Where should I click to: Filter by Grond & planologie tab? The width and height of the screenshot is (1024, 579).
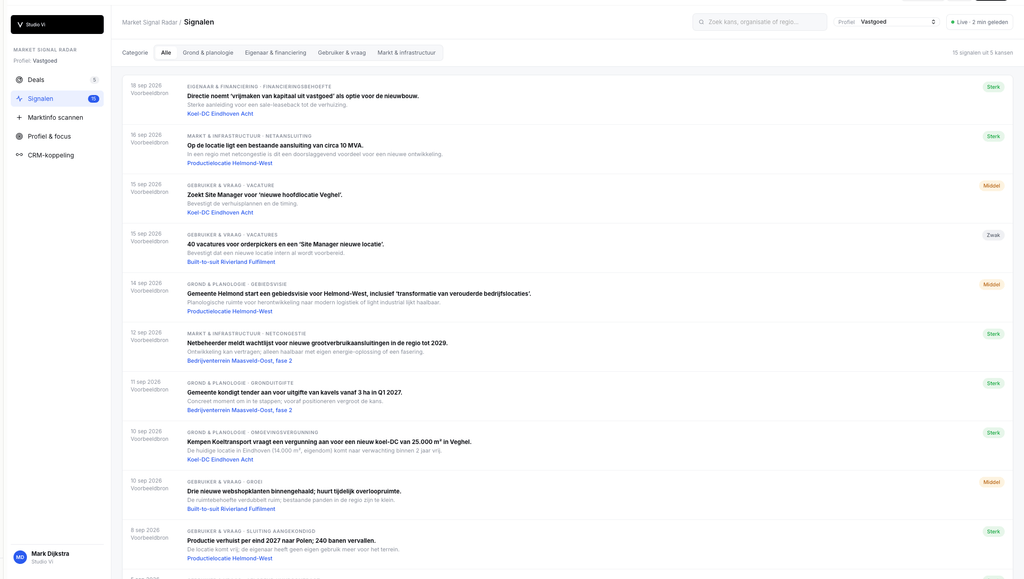coord(208,53)
